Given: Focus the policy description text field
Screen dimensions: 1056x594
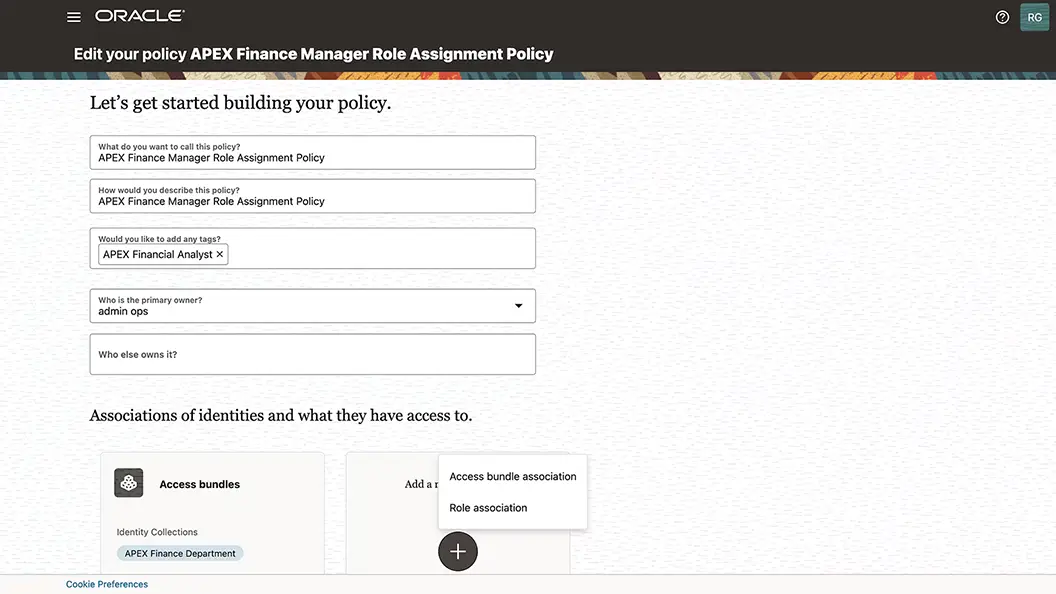Looking at the screenshot, I should [312, 196].
